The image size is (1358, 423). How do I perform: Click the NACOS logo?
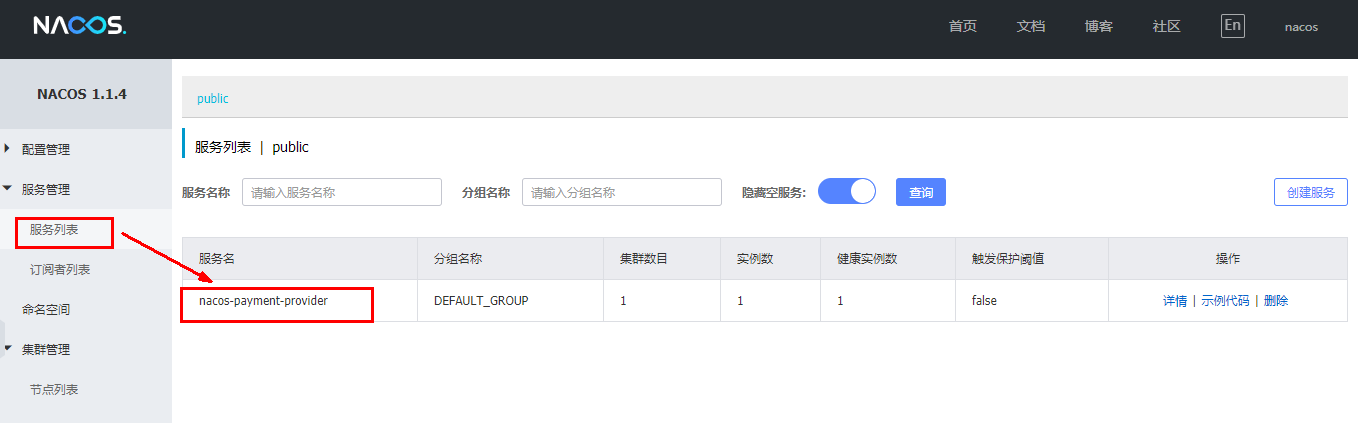pyautogui.click(x=79, y=26)
